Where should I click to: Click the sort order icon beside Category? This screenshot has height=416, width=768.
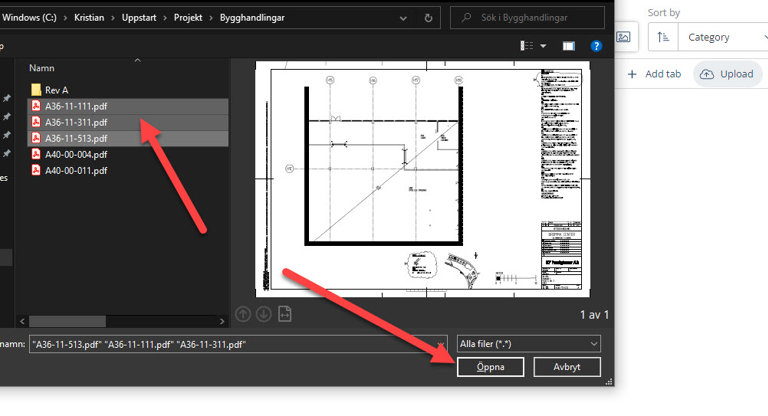[x=663, y=37]
